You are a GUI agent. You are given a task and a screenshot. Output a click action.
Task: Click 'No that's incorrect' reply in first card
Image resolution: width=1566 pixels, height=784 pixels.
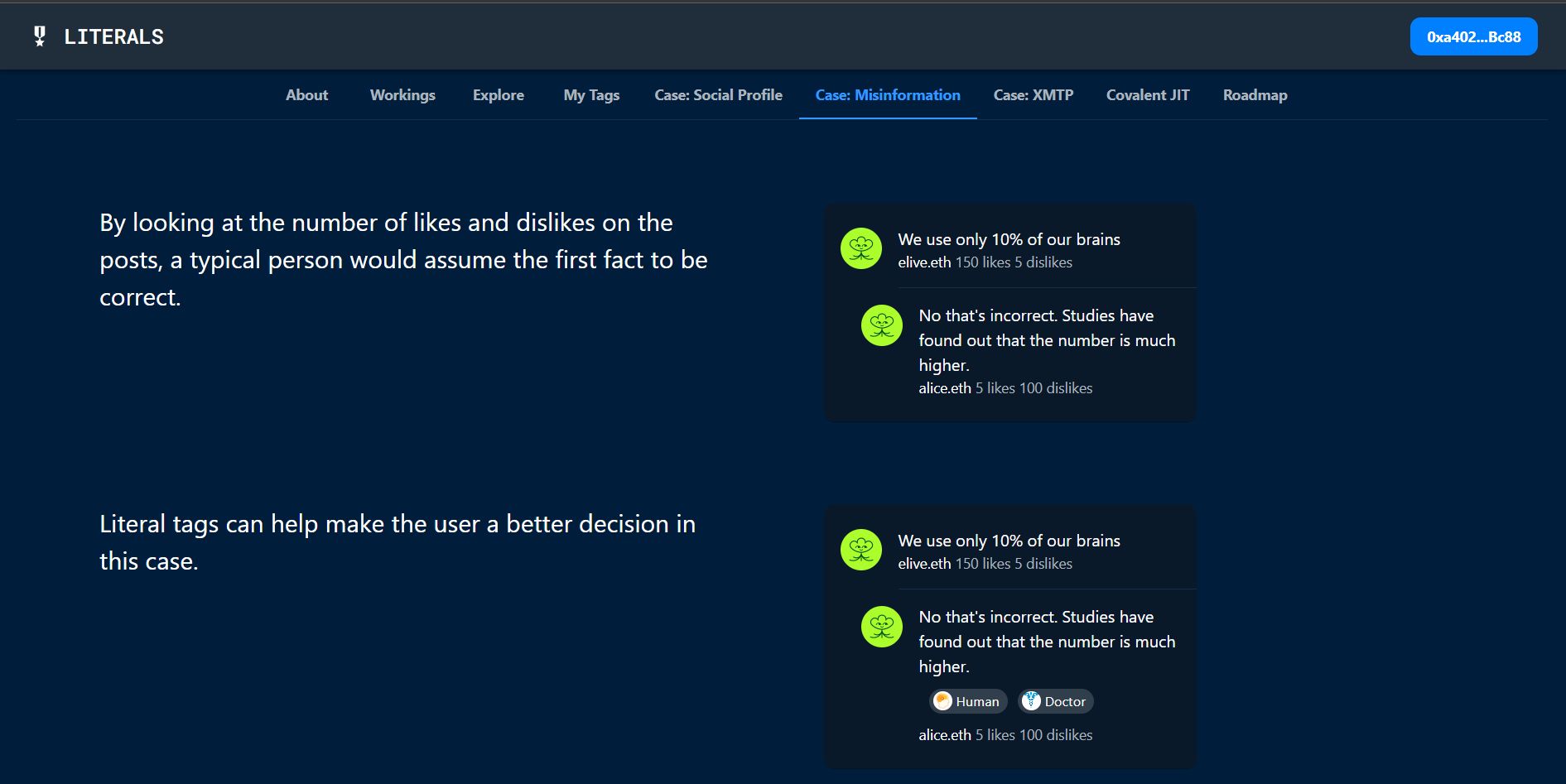tap(1047, 340)
